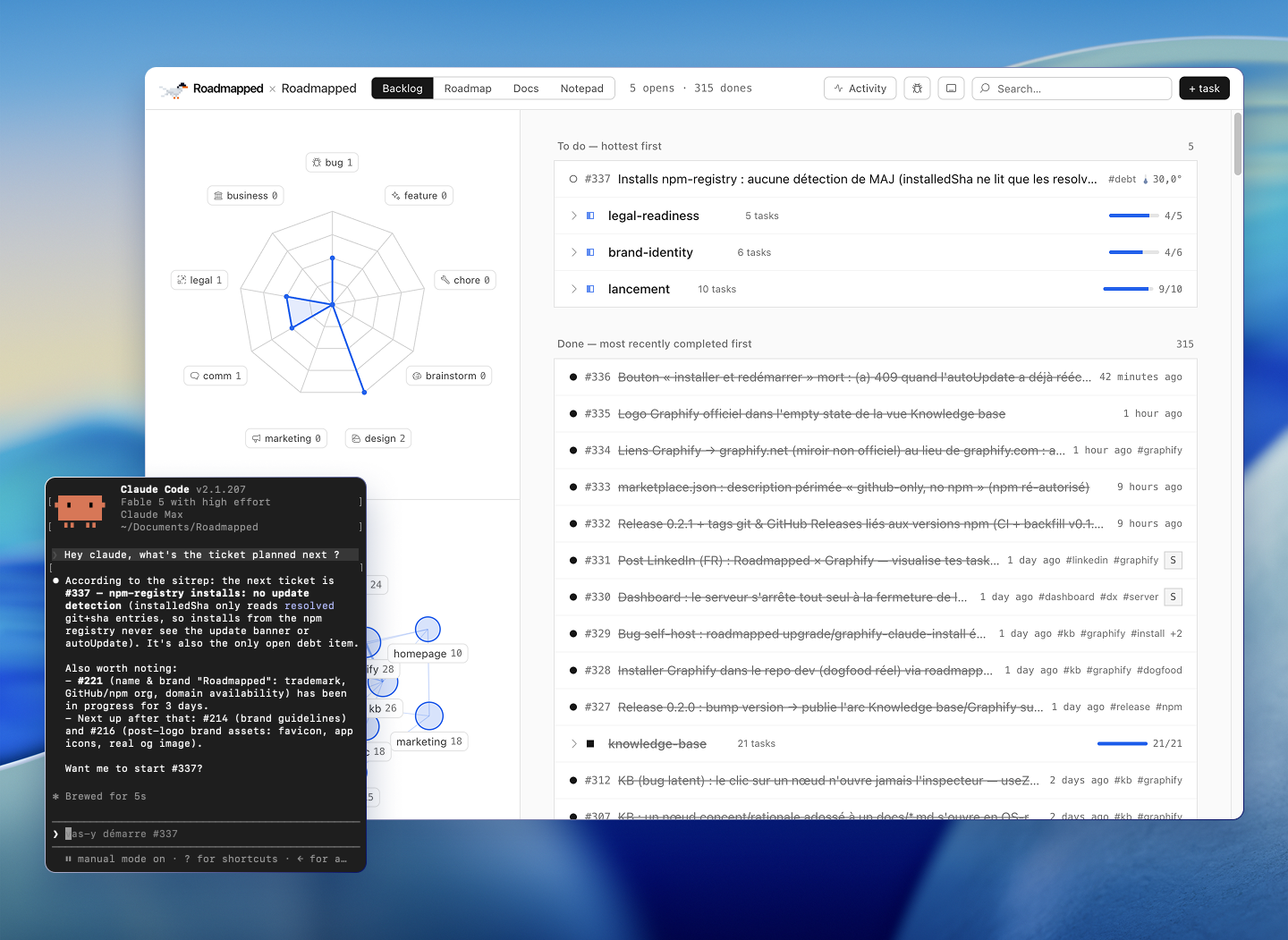Screen dimensions: 1288x940
Task: Expand the legal-readiness group
Action: coord(573,216)
